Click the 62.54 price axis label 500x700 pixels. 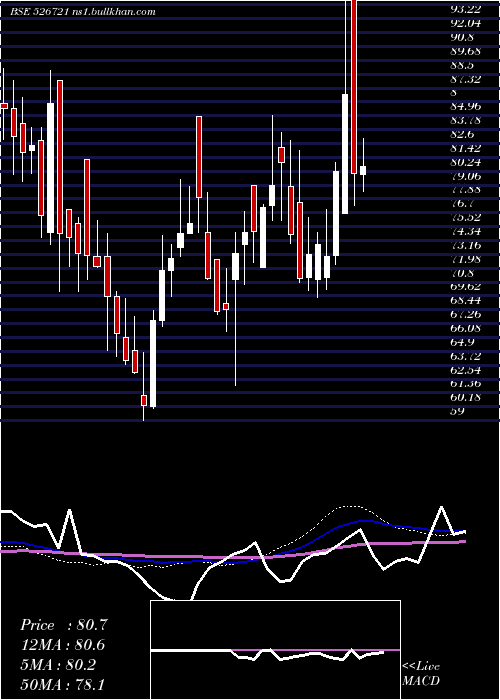(x=466, y=370)
